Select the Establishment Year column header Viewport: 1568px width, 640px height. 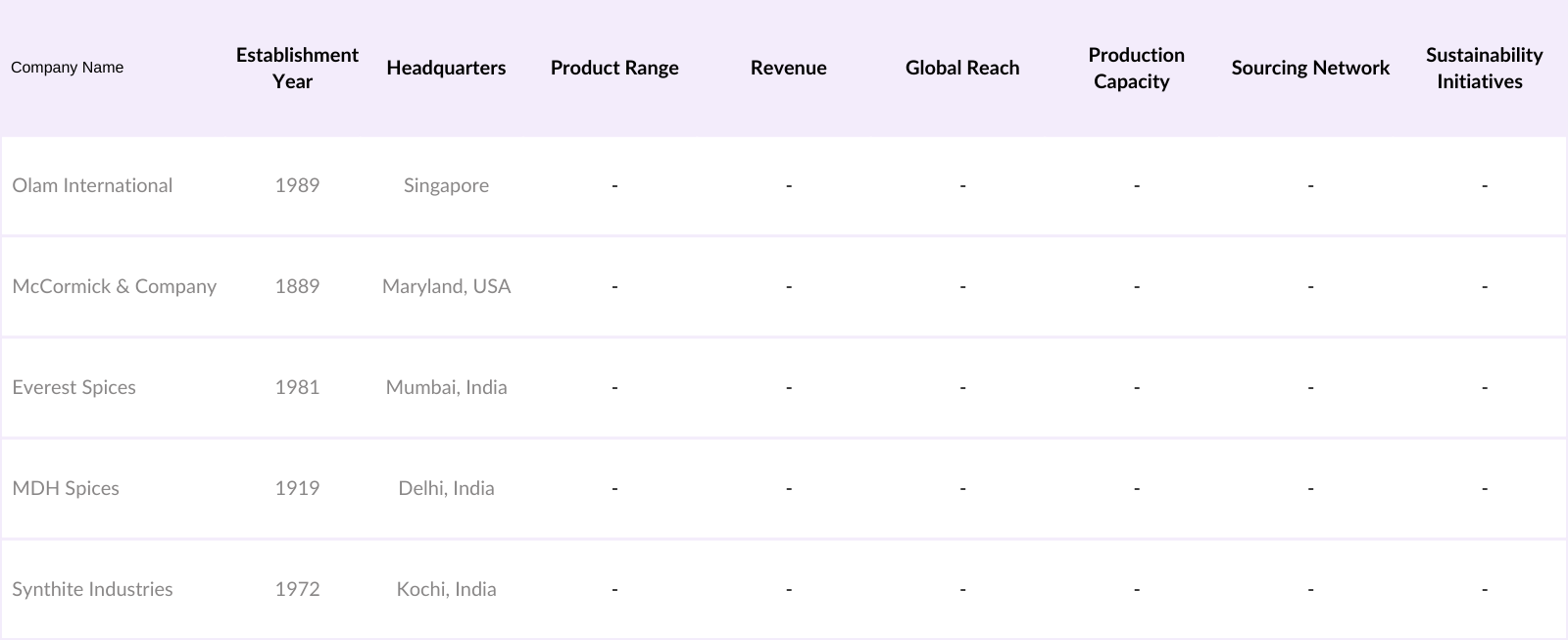click(297, 68)
